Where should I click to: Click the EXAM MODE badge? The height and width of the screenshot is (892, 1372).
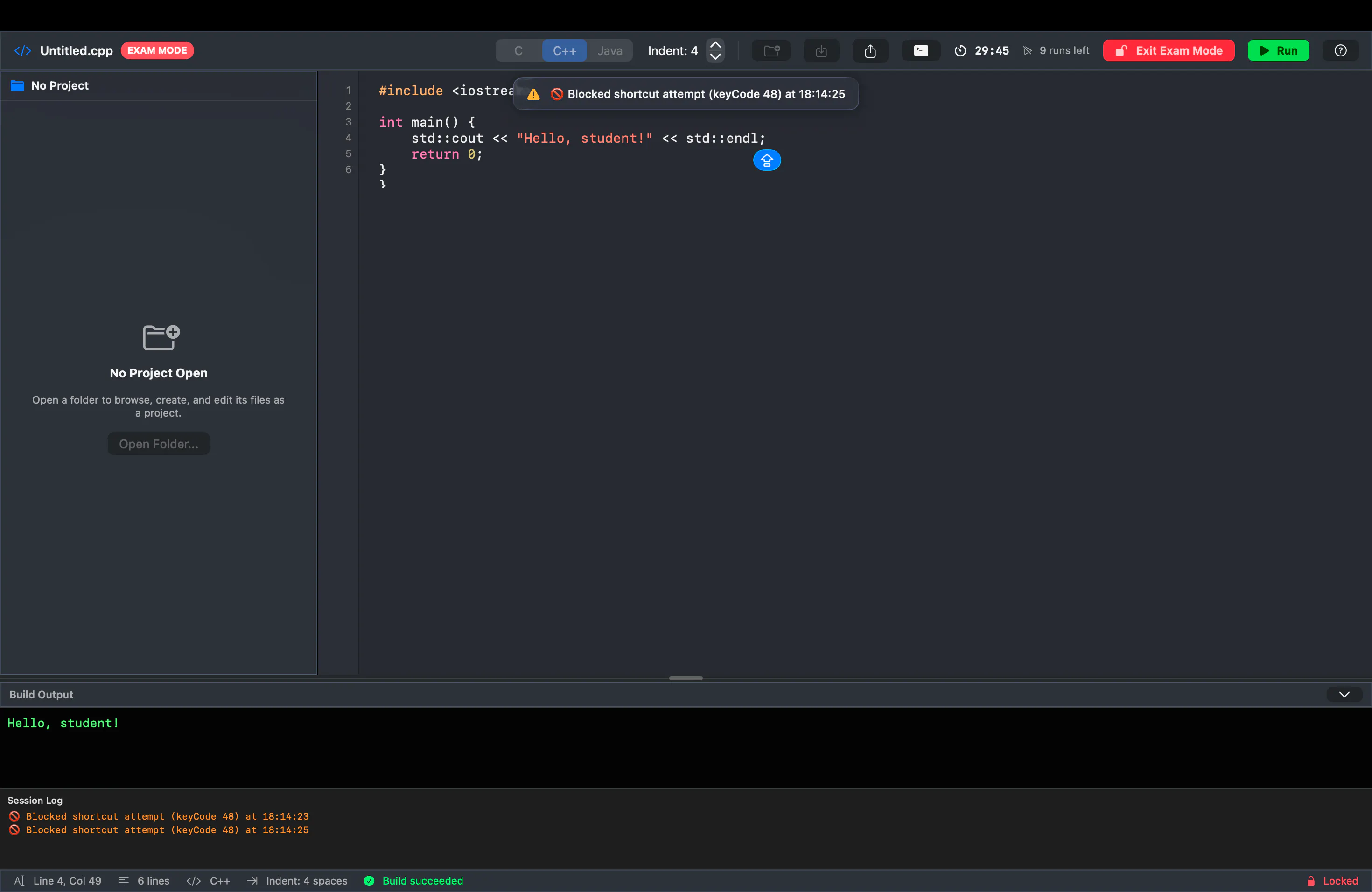pos(157,51)
